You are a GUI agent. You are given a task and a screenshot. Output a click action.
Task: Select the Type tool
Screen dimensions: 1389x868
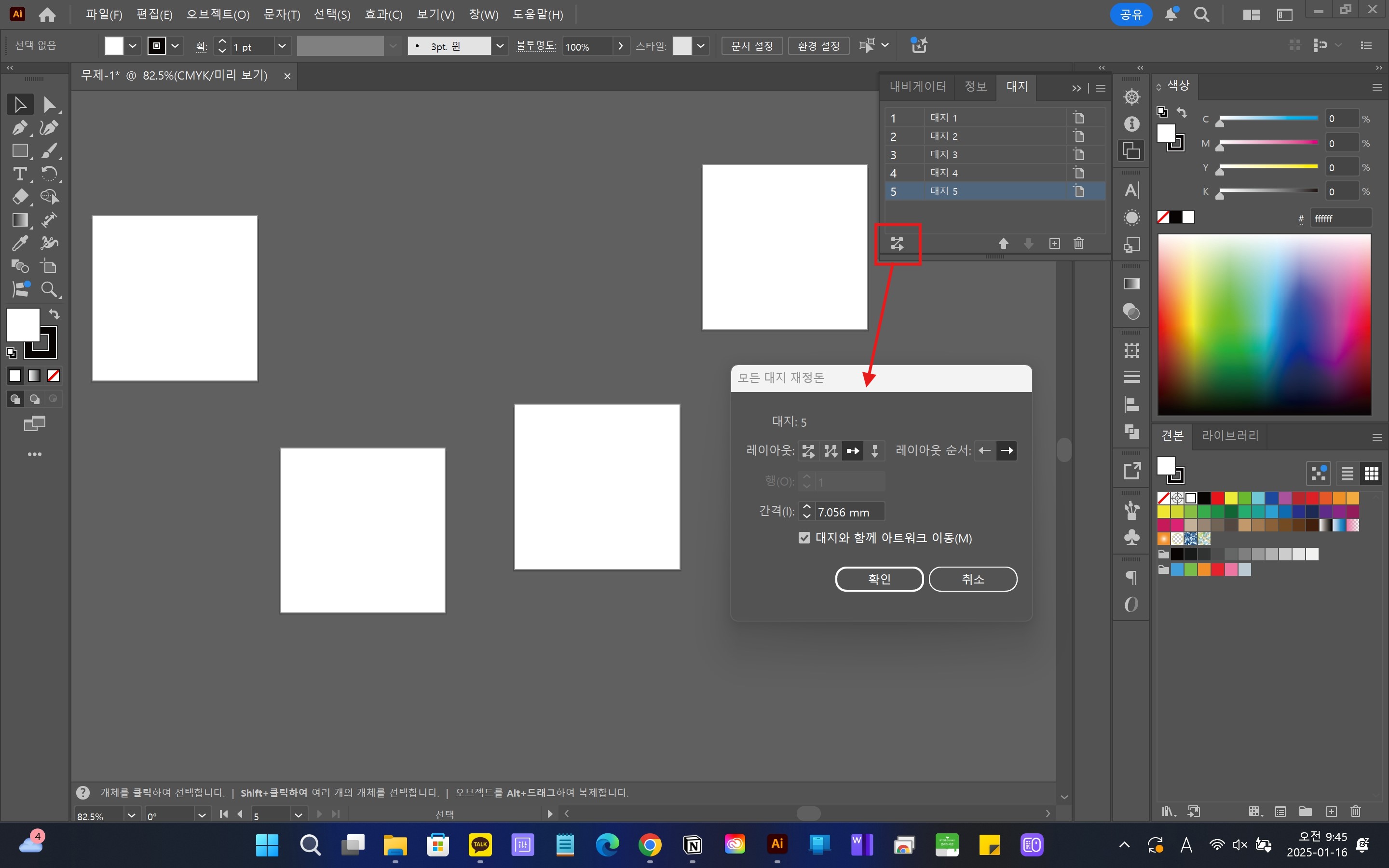(x=19, y=174)
